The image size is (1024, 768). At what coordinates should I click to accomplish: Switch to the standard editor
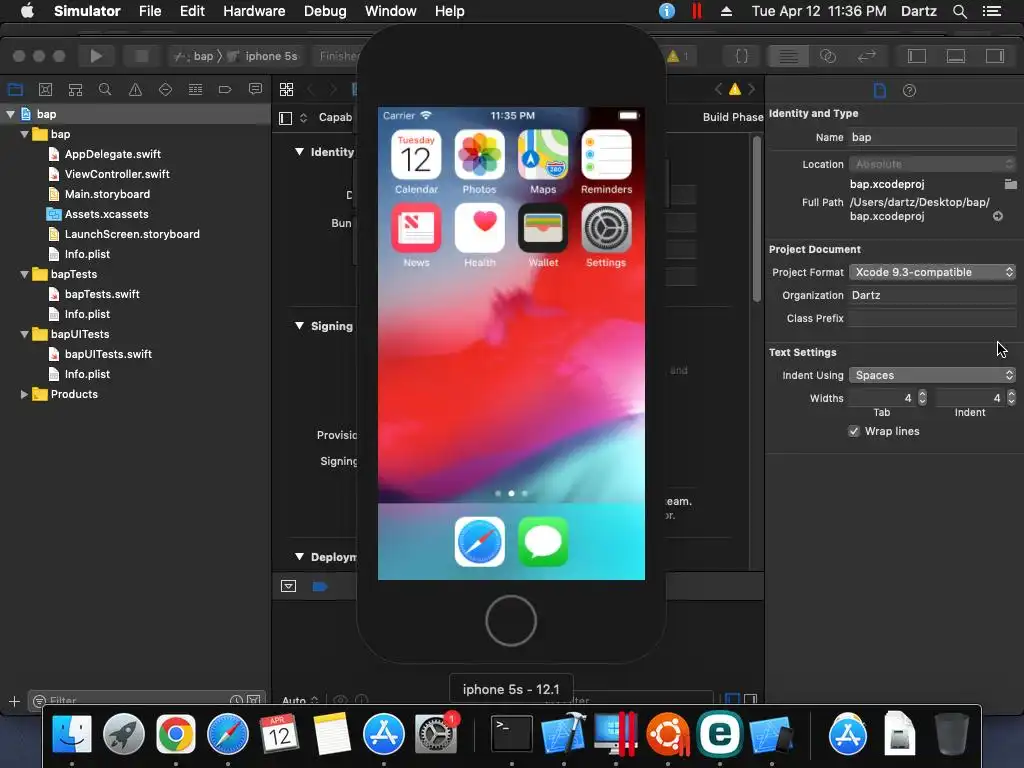788,56
